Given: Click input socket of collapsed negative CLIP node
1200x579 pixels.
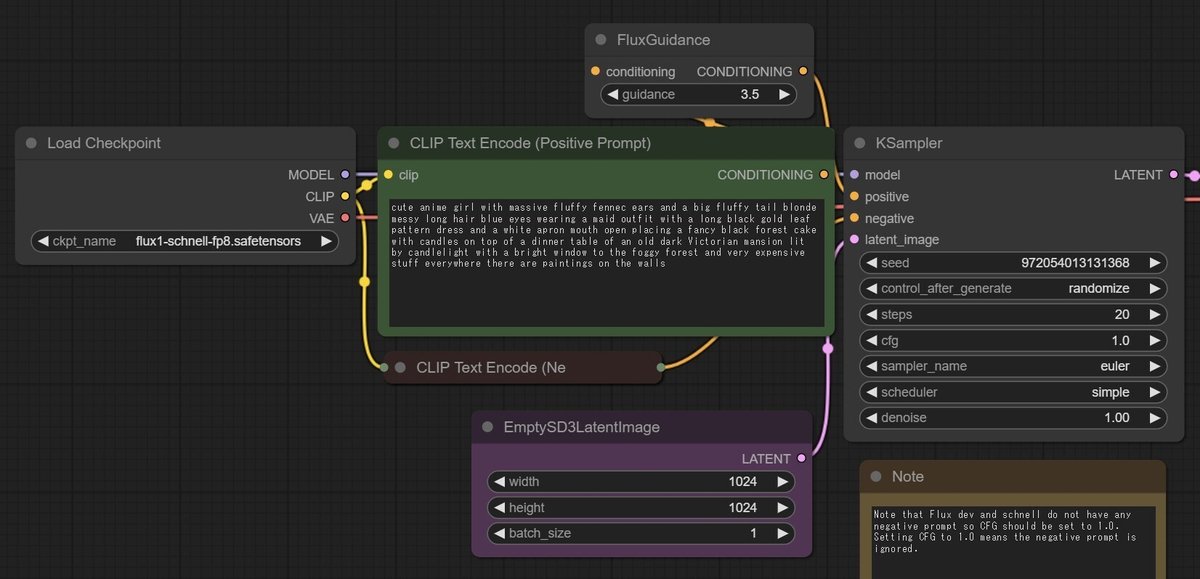Looking at the screenshot, I should coord(385,368).
